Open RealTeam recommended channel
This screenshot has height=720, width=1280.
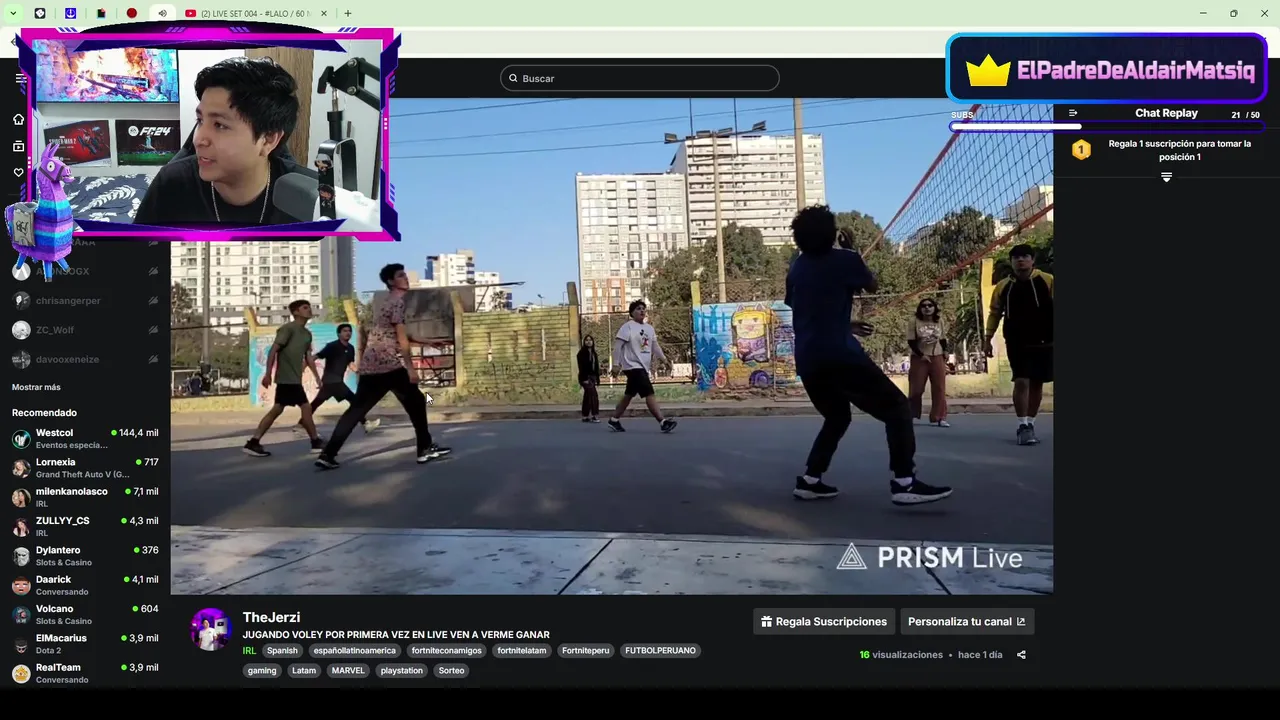85,673
